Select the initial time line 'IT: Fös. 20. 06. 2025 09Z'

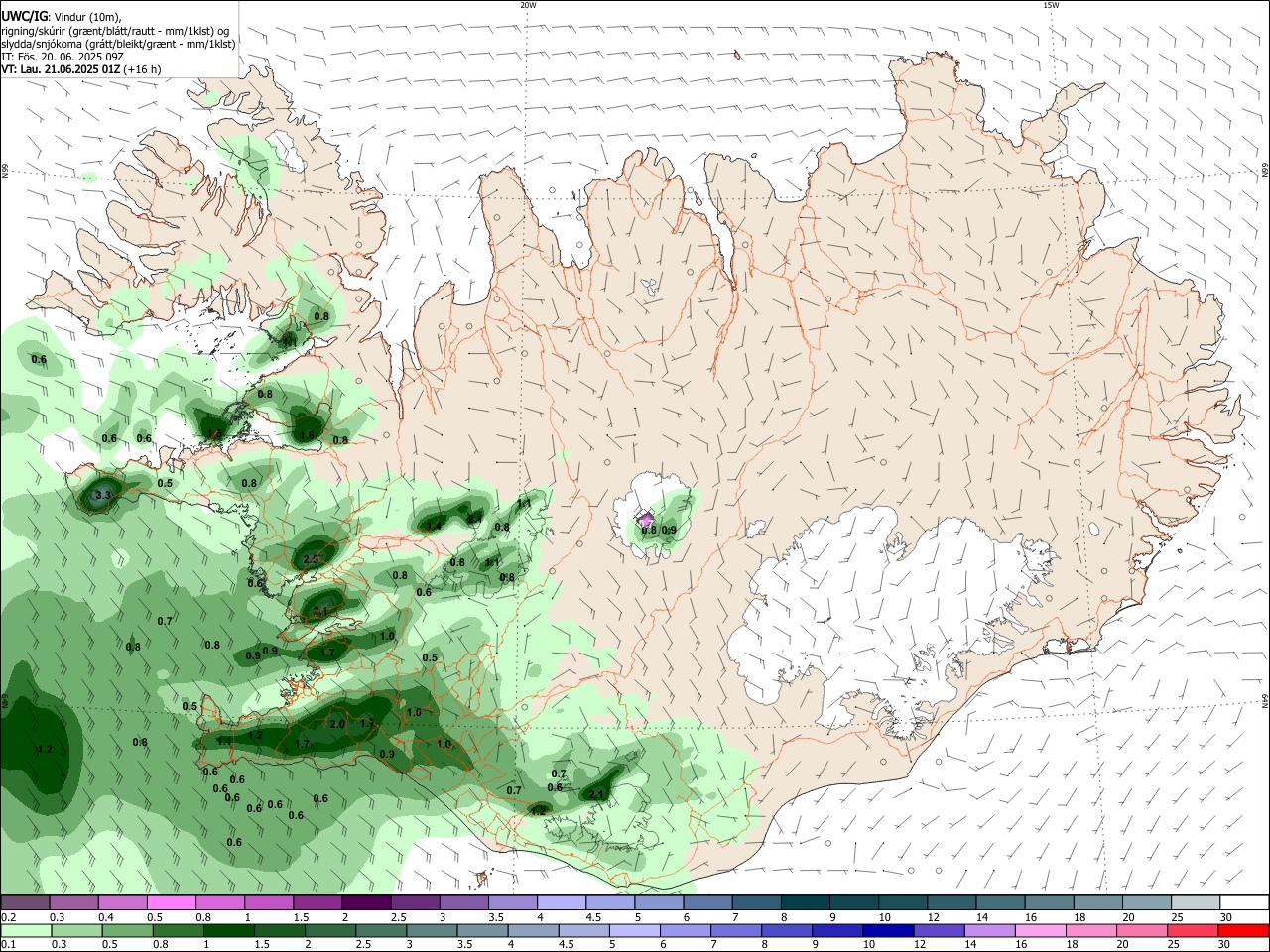tap(62, 57)
